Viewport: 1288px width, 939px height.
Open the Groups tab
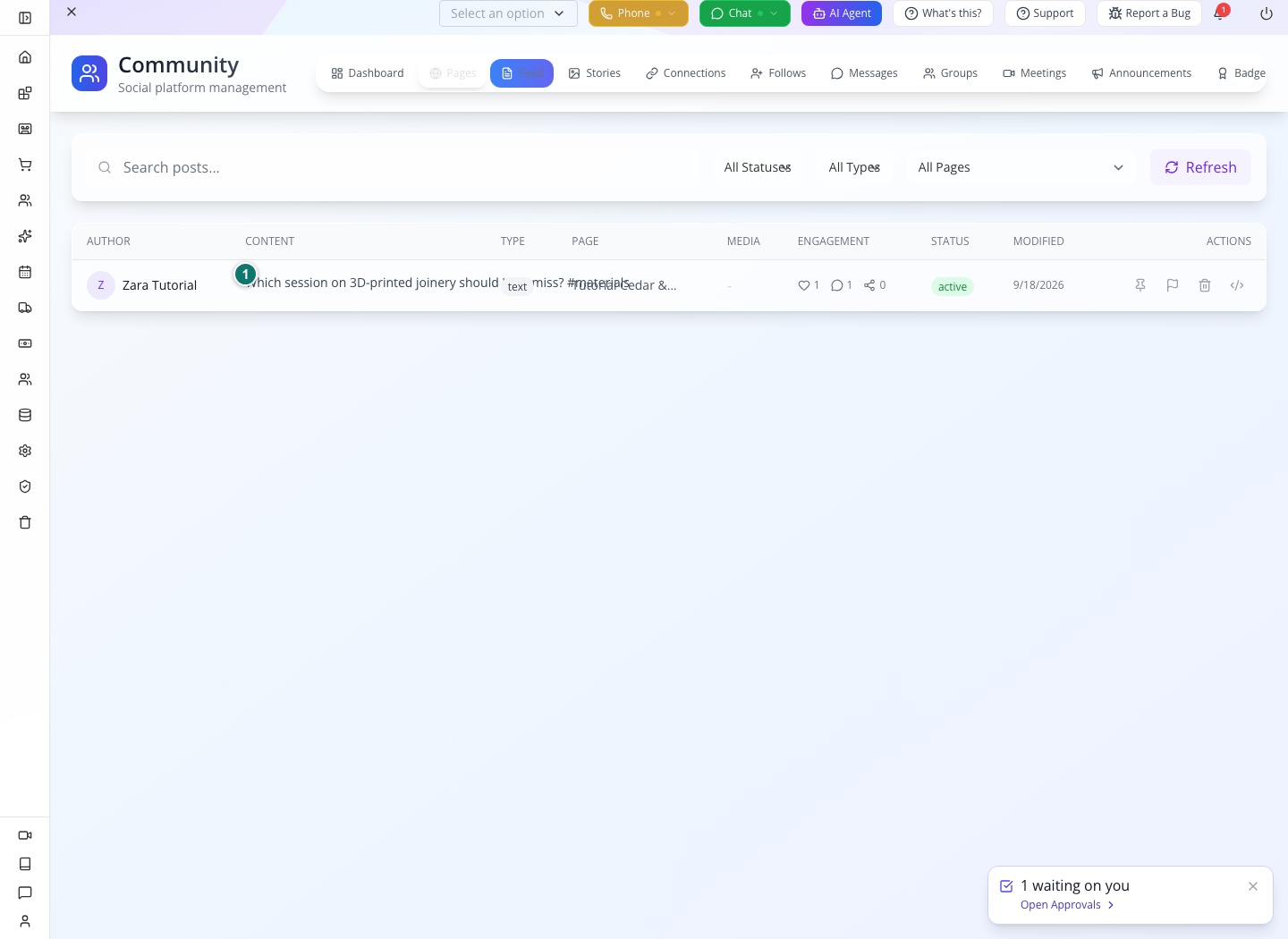tap(951, 73)
